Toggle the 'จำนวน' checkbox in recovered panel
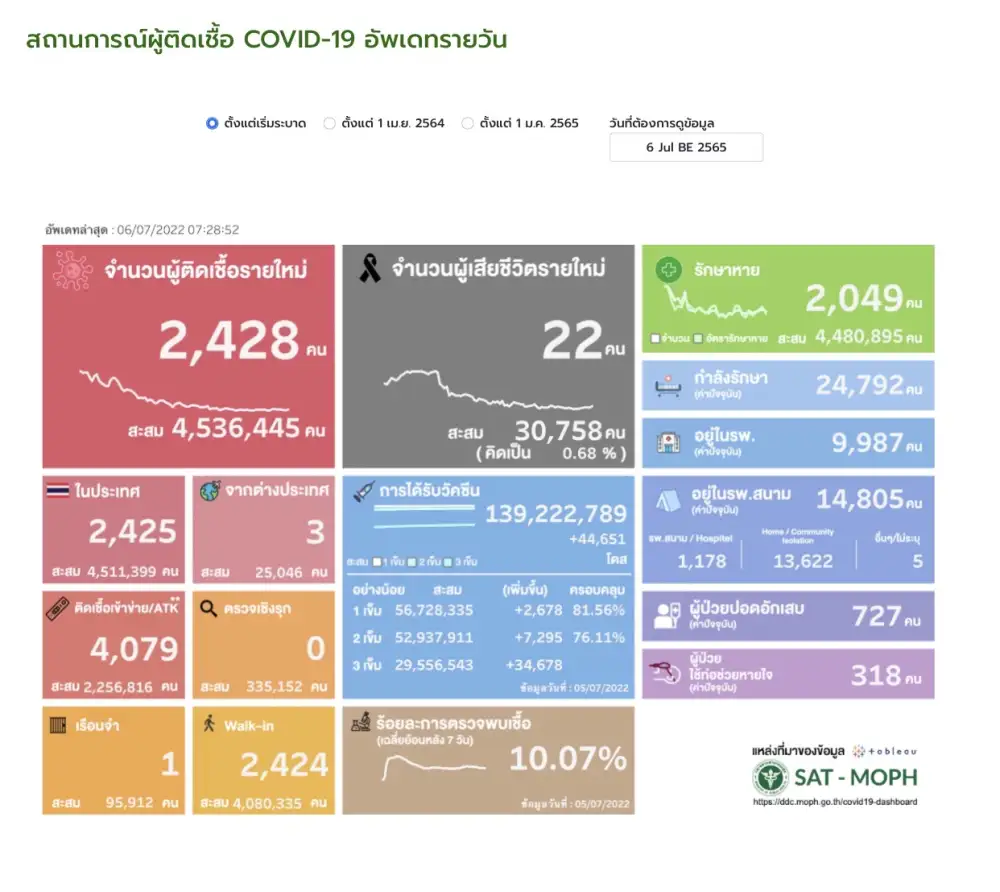This screenshot has width=1000, height=892. tap(655, 339)
